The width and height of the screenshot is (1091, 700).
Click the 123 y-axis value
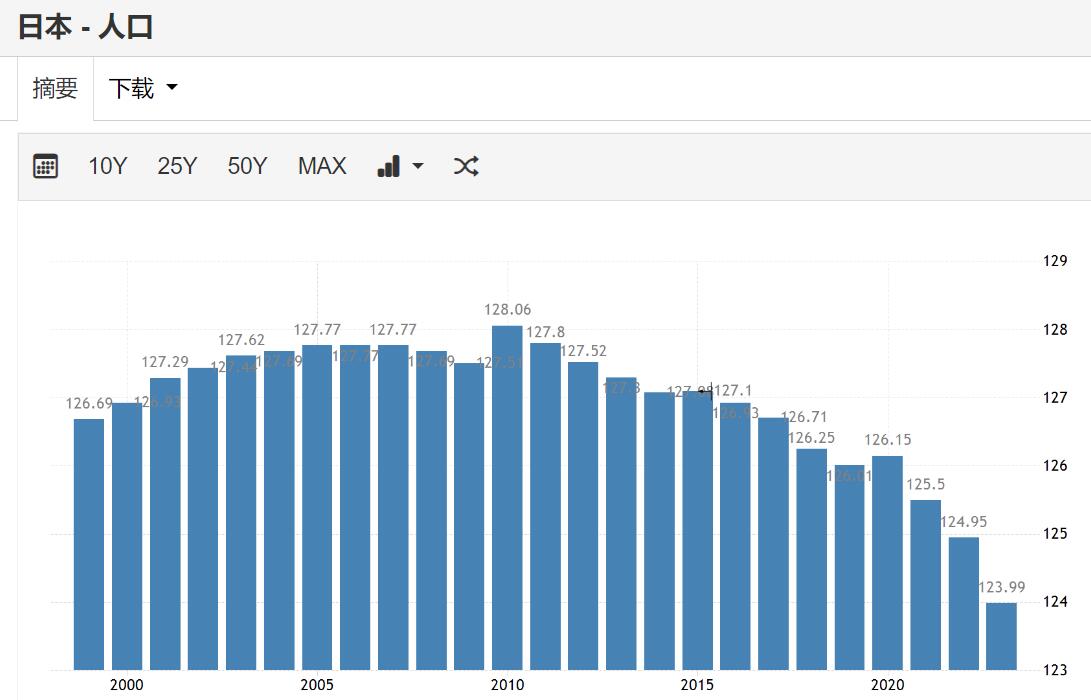coord(1055,670)
